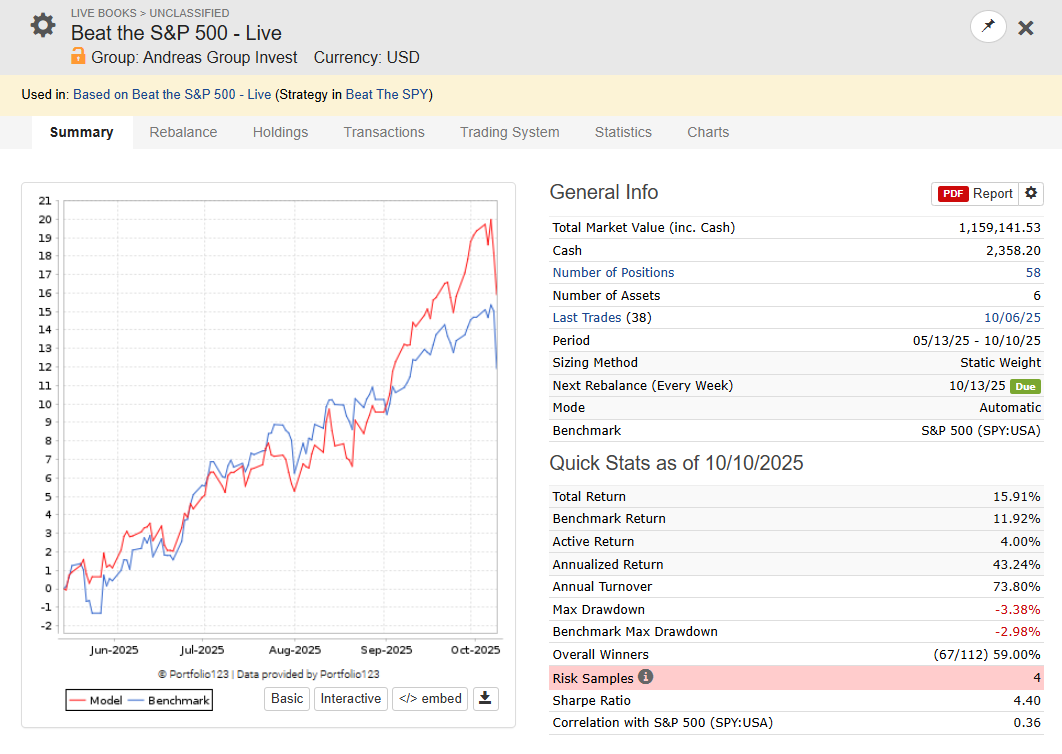Open the Transactions tab
This screenshot has height=754, width=1062.
[x=384, y=132]
